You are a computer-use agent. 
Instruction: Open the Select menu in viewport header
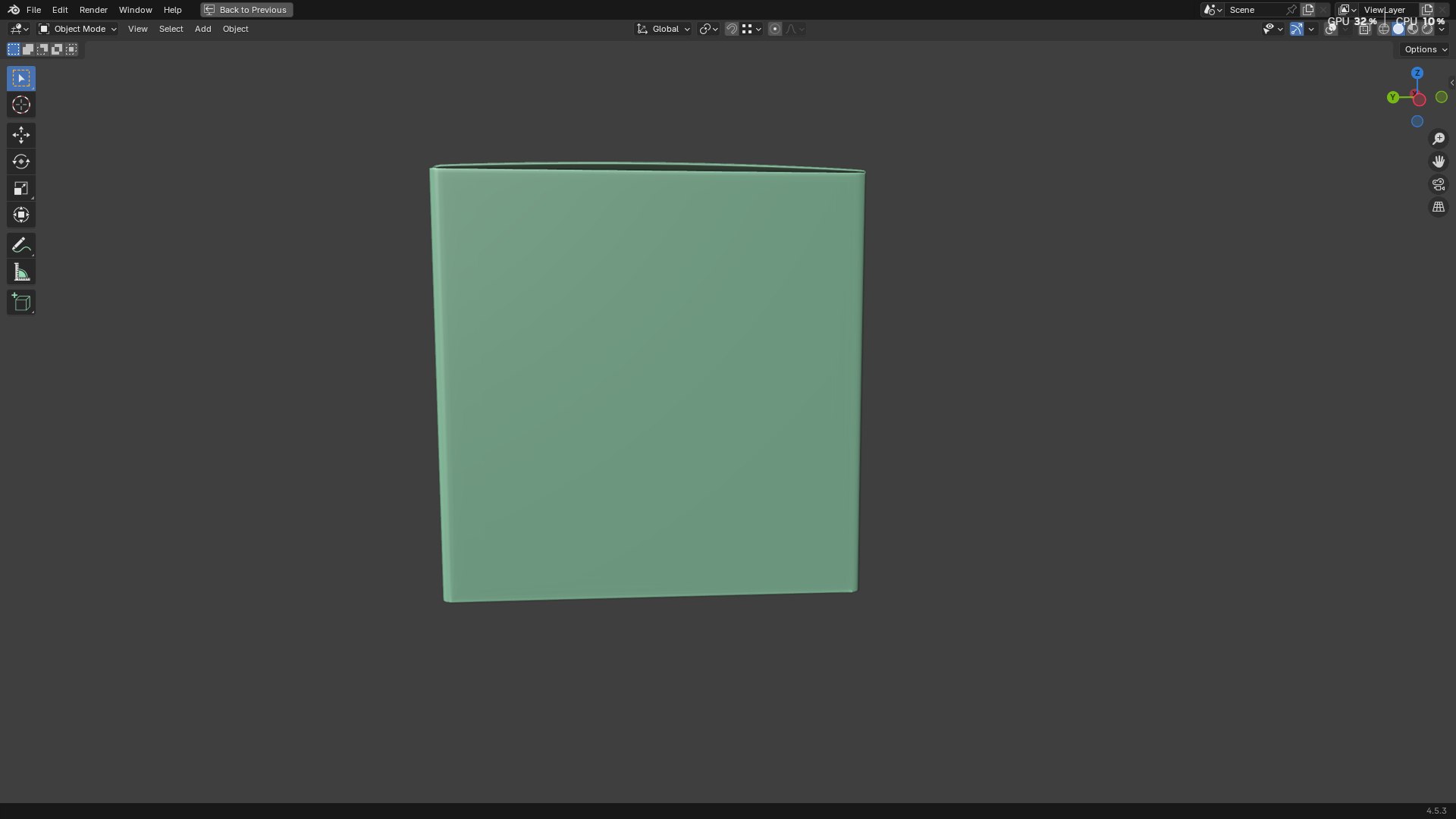tap(171, 29)
